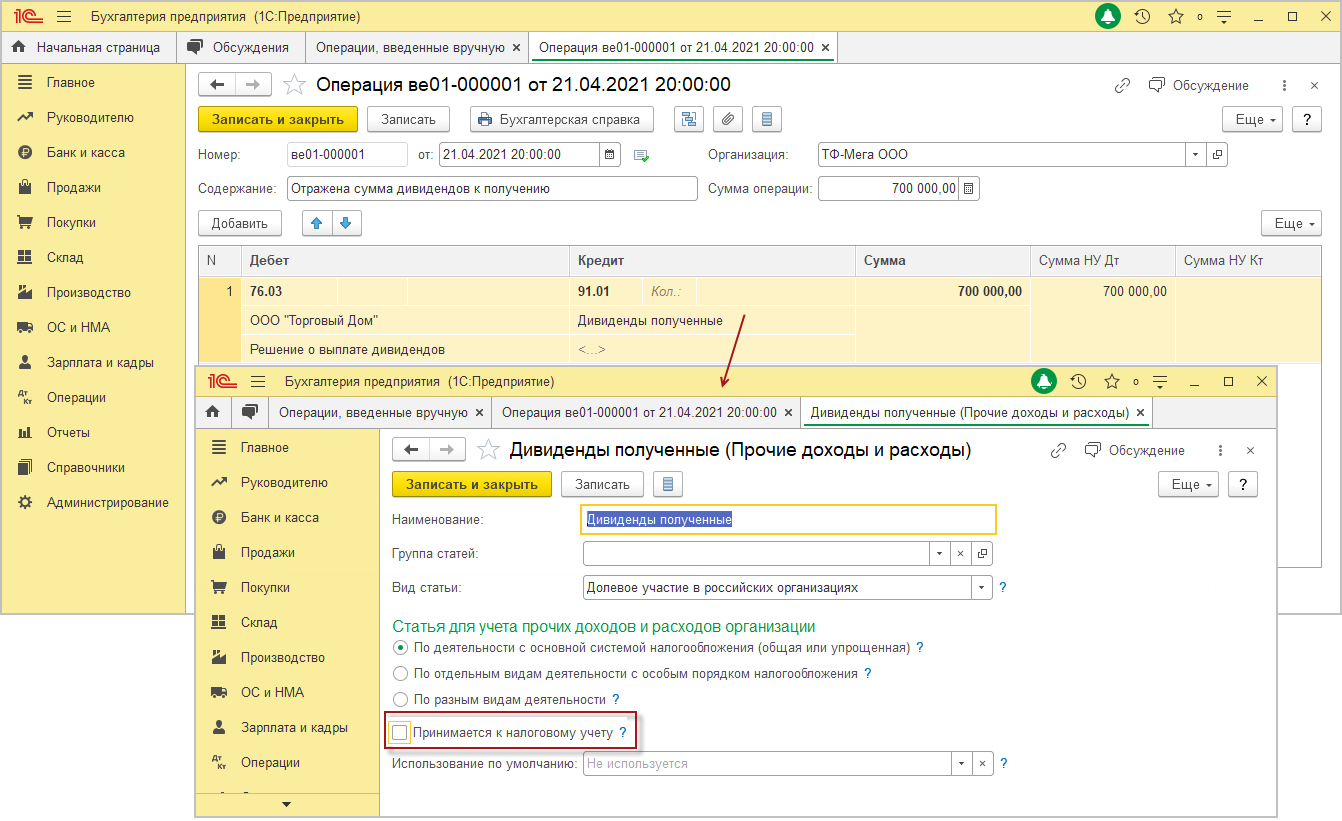Clear Использование по умолчанию field
This screenshot has width=1342, height=821.
[x=982, y=763]
